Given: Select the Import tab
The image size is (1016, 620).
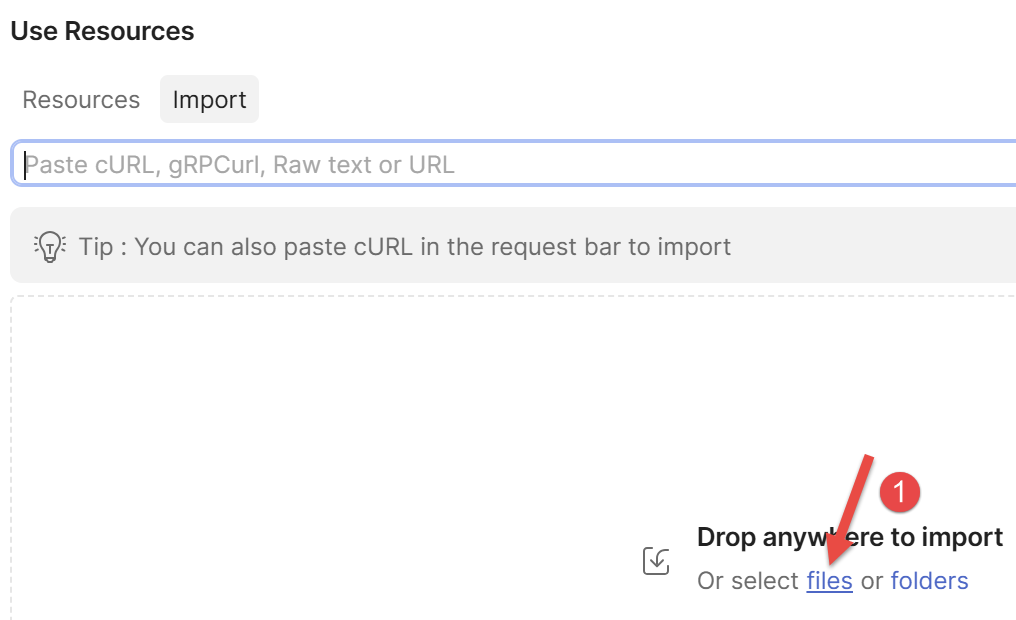Looking at the screenshot, I should (209, 100).
